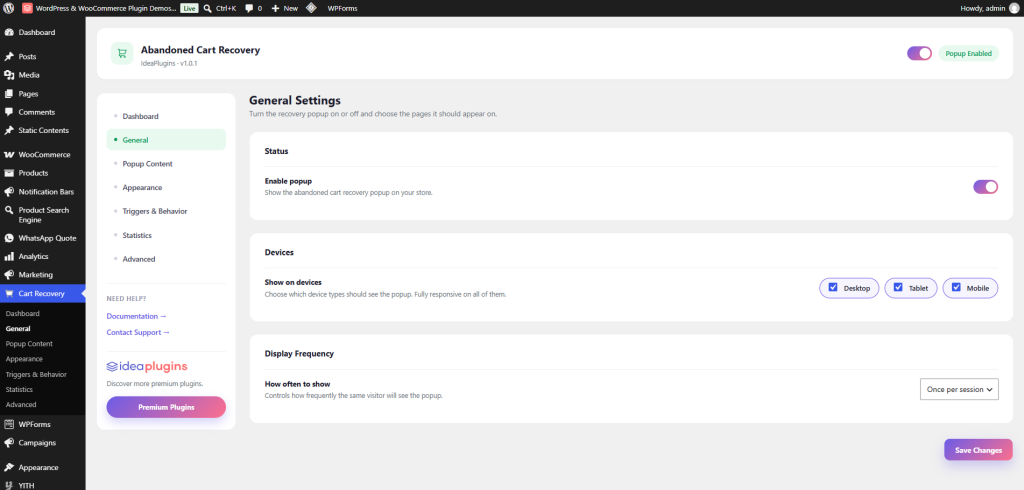Select General in plugin side navigation
Image resolution: width=1024 pixels, height=490 pixels.
pyautogui.click(x=167, y=140)
